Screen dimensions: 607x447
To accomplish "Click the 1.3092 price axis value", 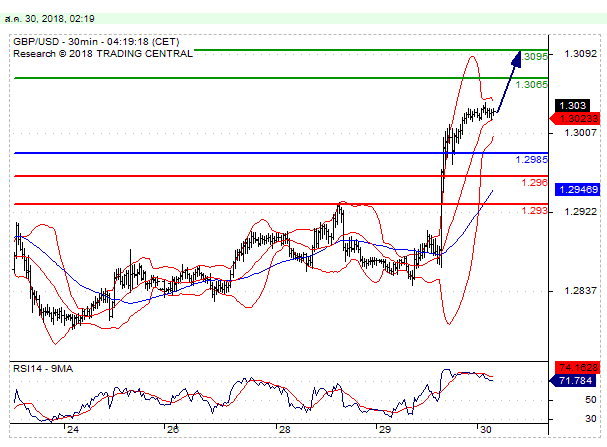I will pos(580,54).
